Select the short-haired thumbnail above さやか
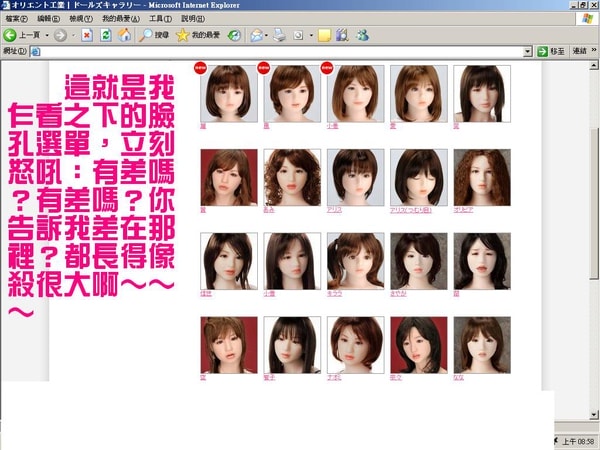Screen dimensions: 600x450 pyautogui.click(x=419, y=261)
